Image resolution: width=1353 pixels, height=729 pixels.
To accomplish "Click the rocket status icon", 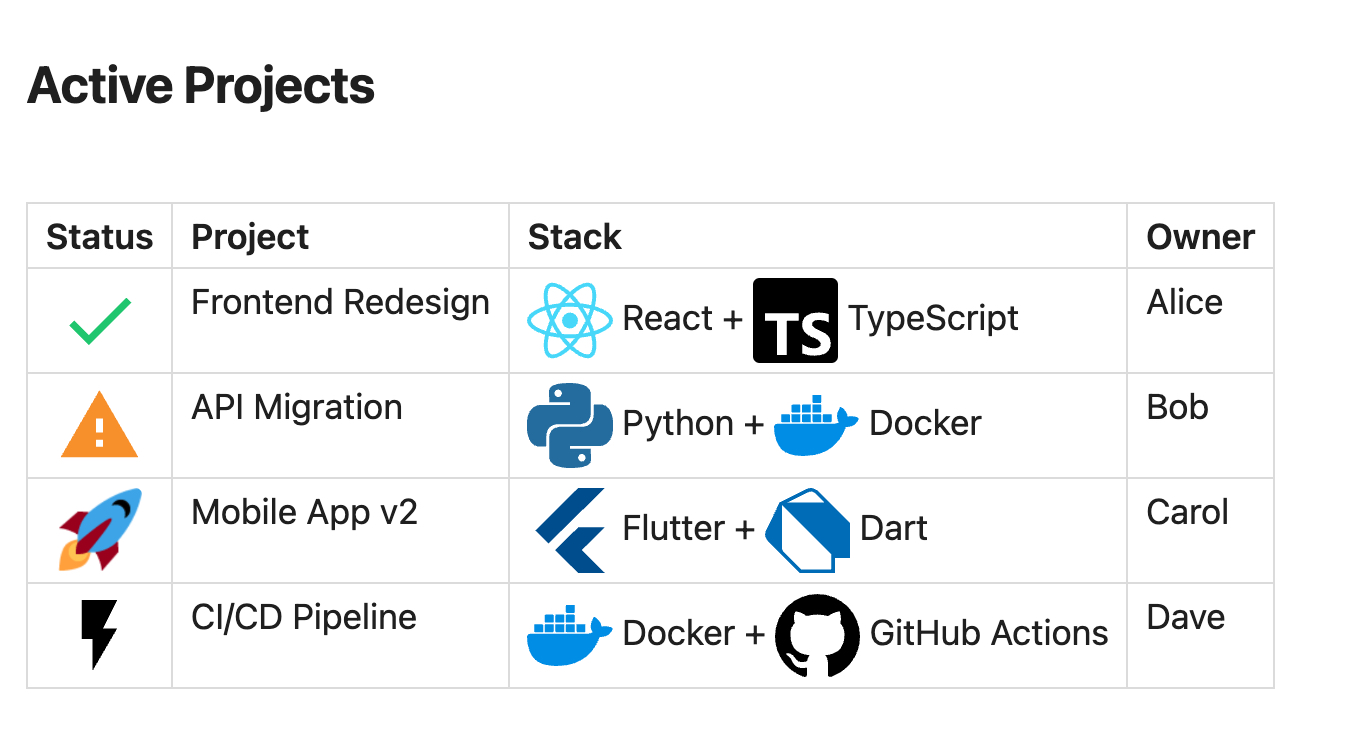I will pos(100,530).
